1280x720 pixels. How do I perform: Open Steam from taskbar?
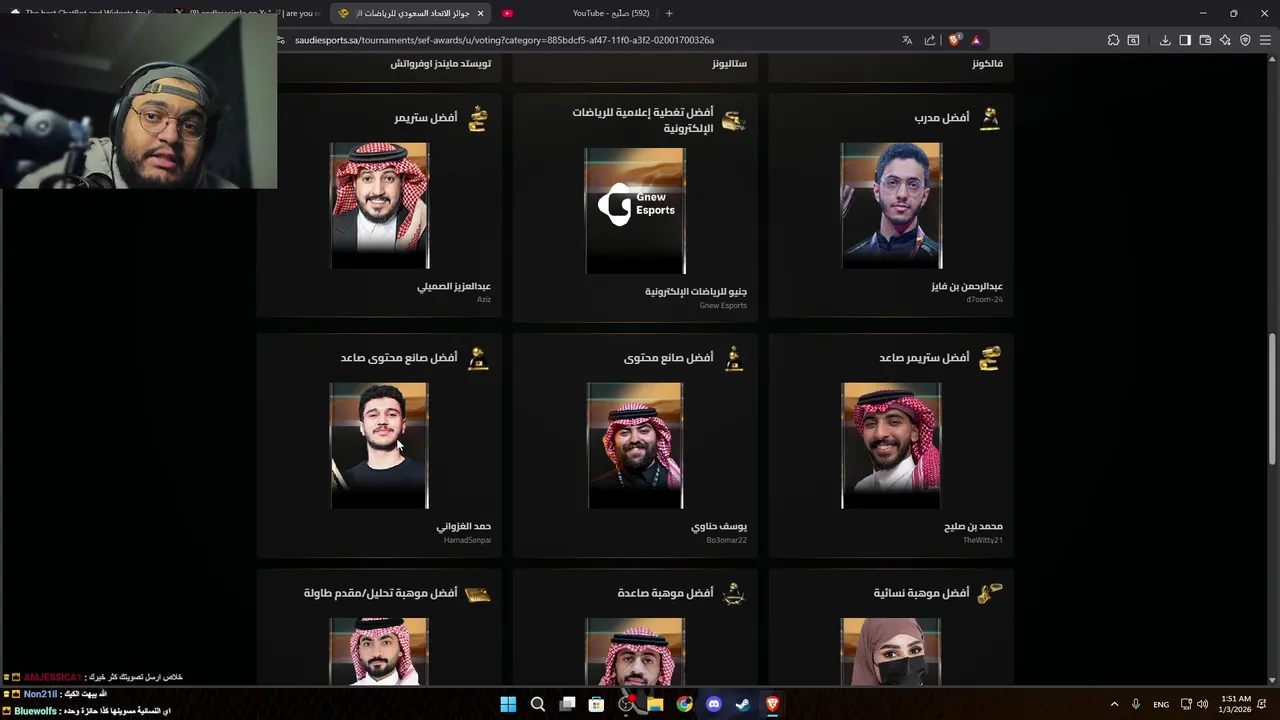pos(743,704)
